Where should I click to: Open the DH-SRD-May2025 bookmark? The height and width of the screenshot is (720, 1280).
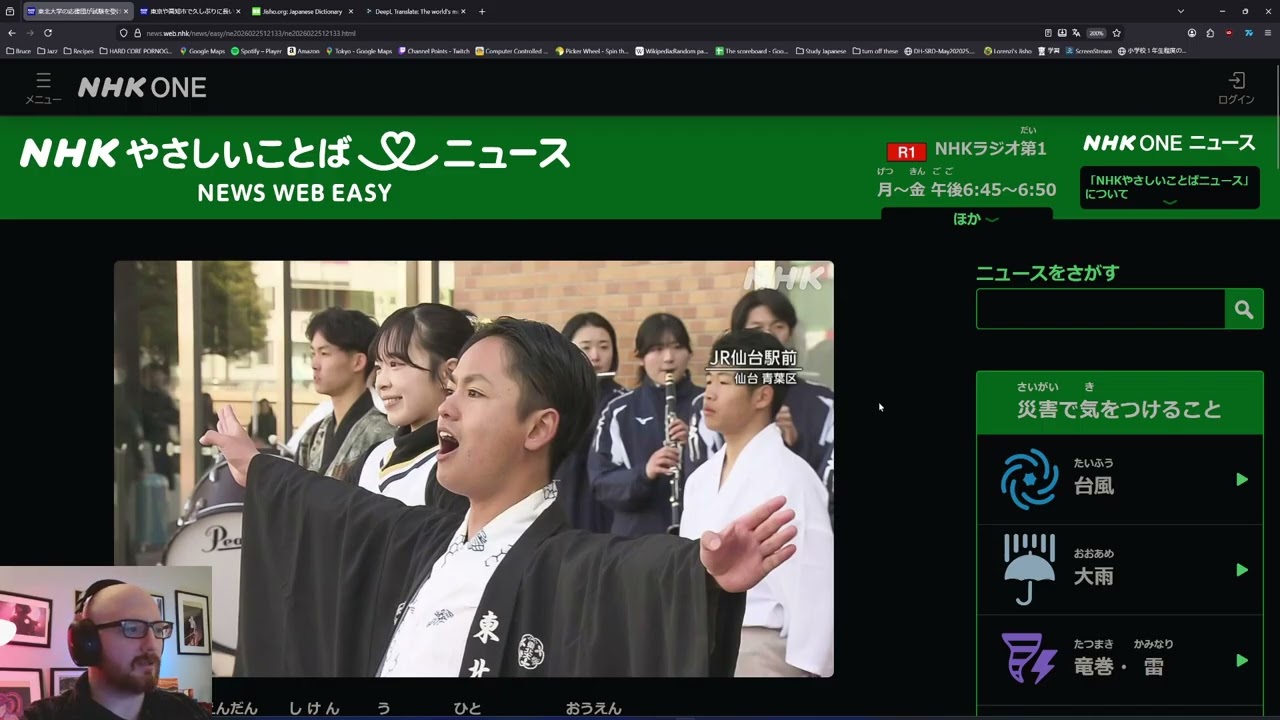[x=941, y=51]
